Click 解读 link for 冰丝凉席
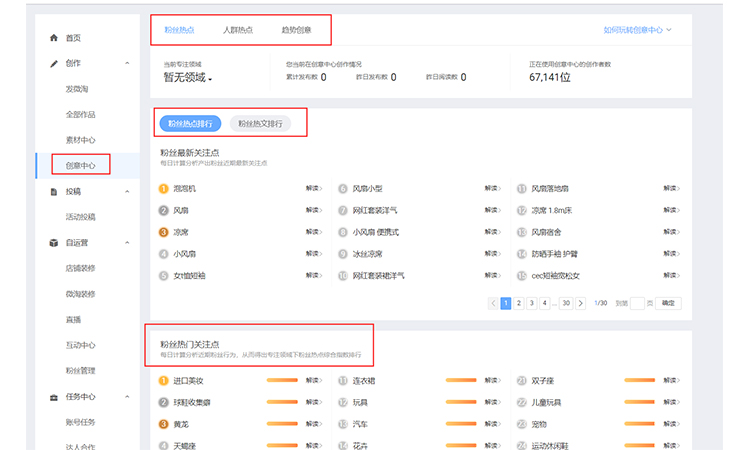The image size is (750, 450). click(x=493, y=253)
